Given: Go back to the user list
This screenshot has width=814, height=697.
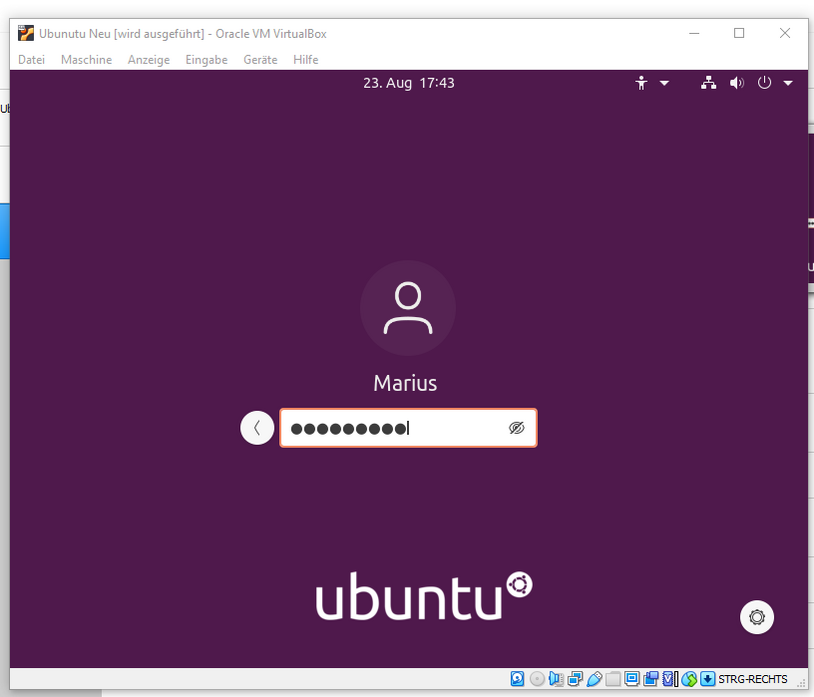Looking at the screenshot, I should (x=257, y=428).
